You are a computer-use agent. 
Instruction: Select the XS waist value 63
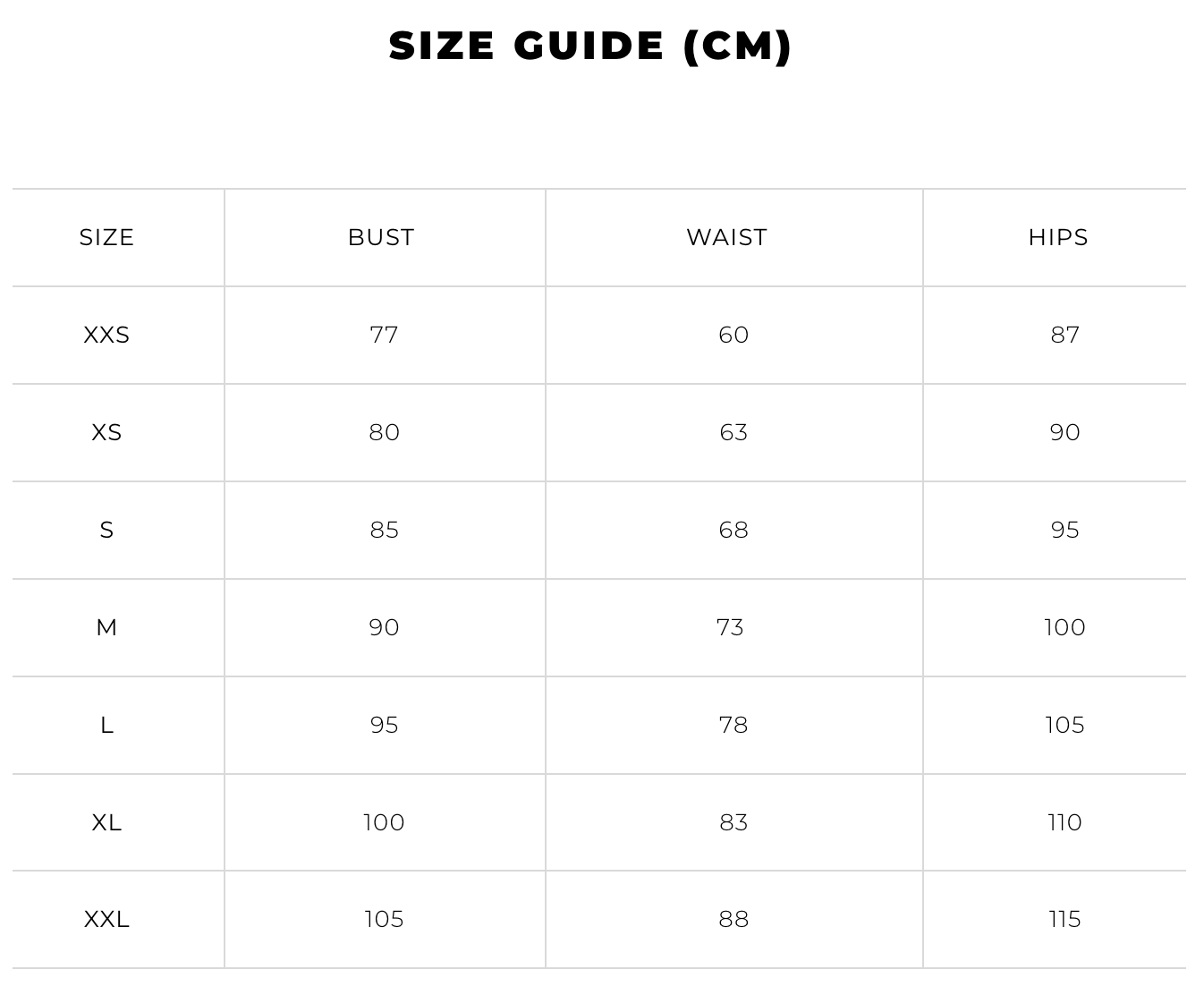[x=733, y=432]
